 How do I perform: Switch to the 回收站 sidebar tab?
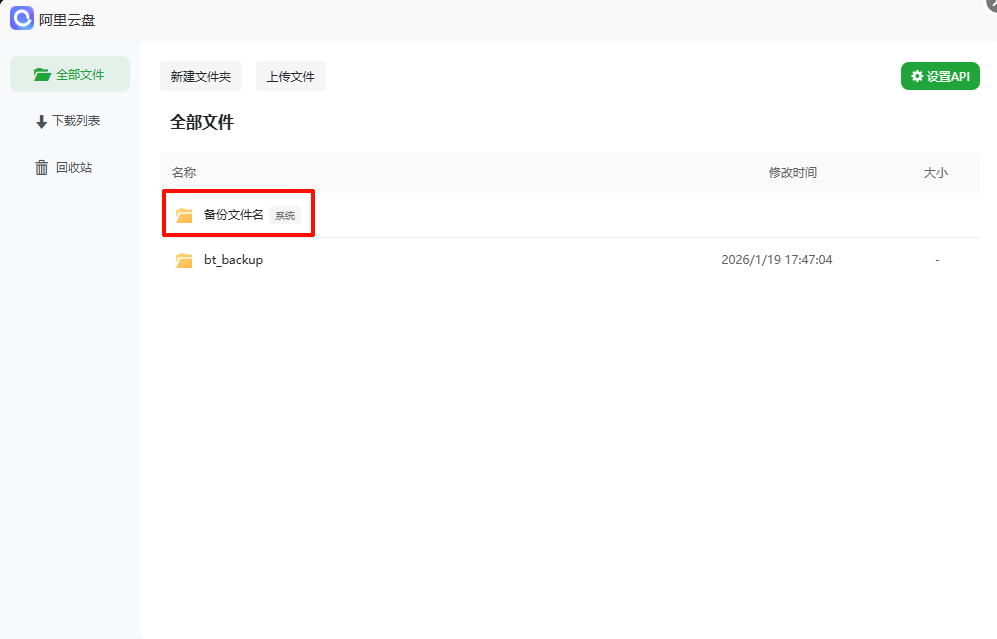coord(74,168)
